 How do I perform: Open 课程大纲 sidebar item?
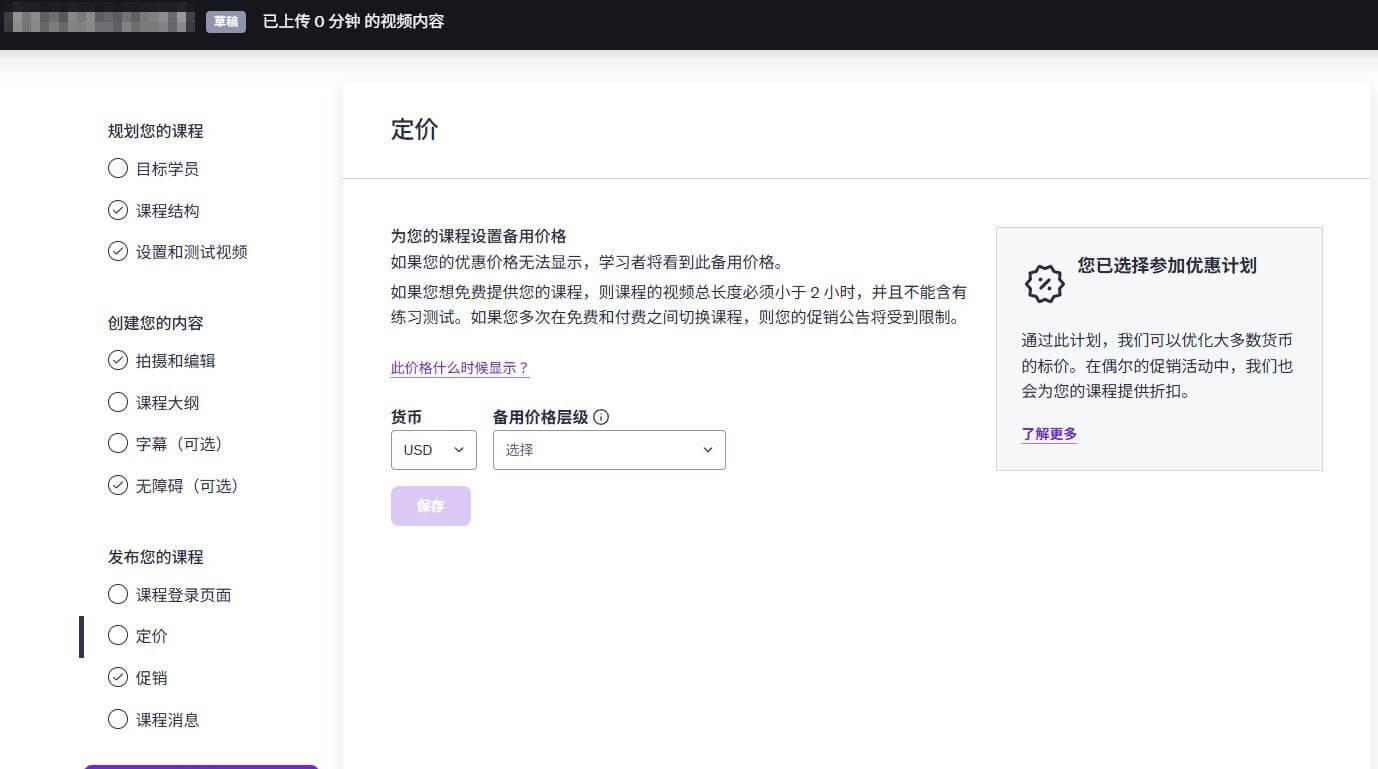167,403
